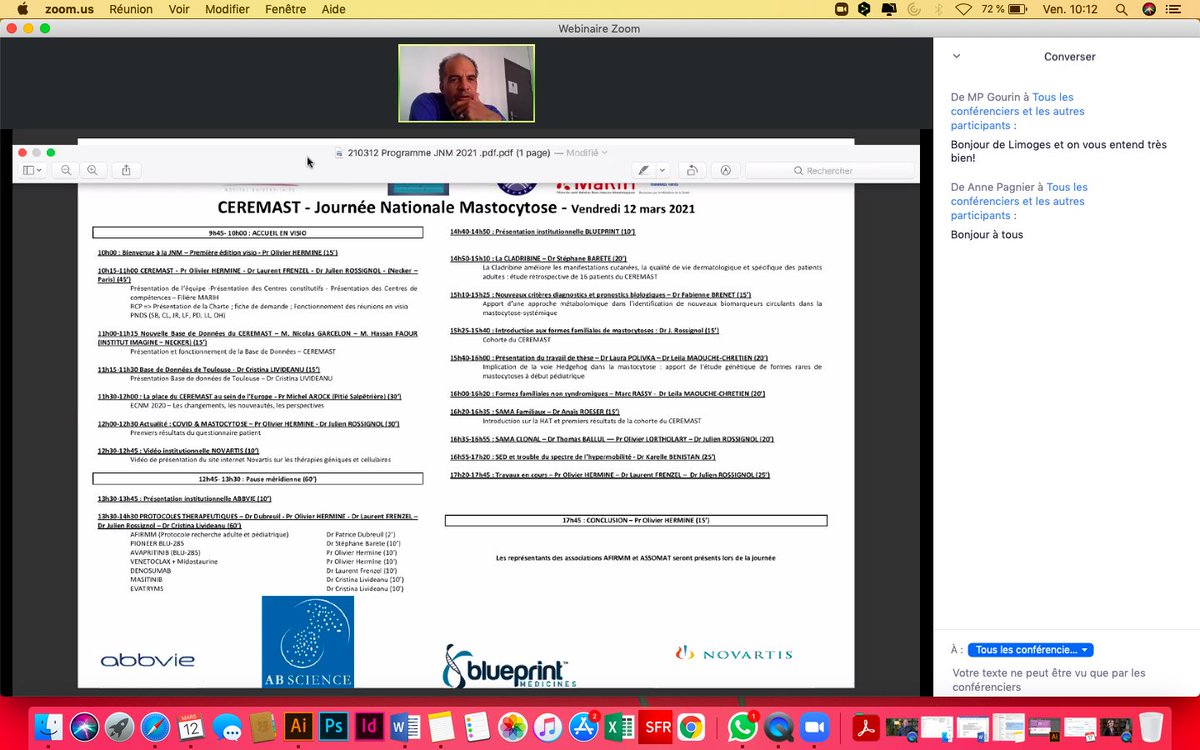Click the Share button in Preview toolbar

click(x=126, y=170)
